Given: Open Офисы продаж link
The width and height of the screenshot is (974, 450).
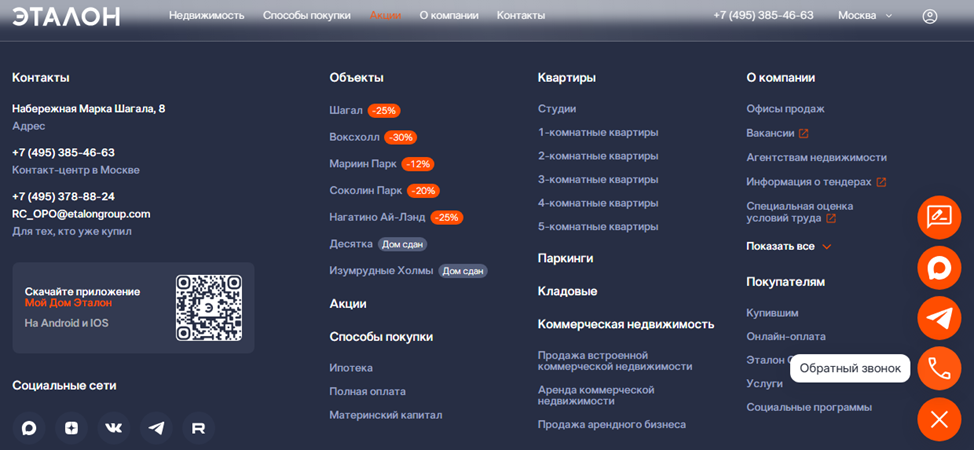Looking at the screenshot, I should 786,109.
